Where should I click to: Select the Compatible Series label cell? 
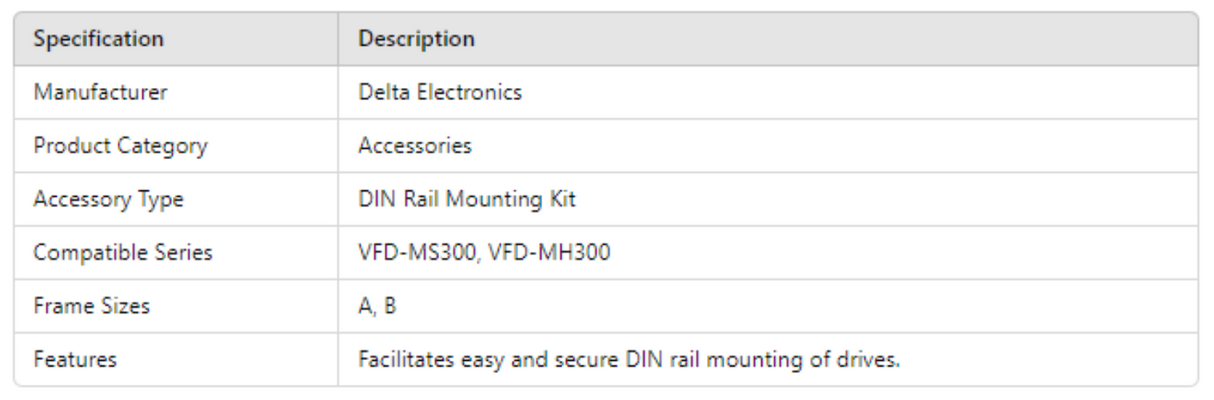(123, 253)
